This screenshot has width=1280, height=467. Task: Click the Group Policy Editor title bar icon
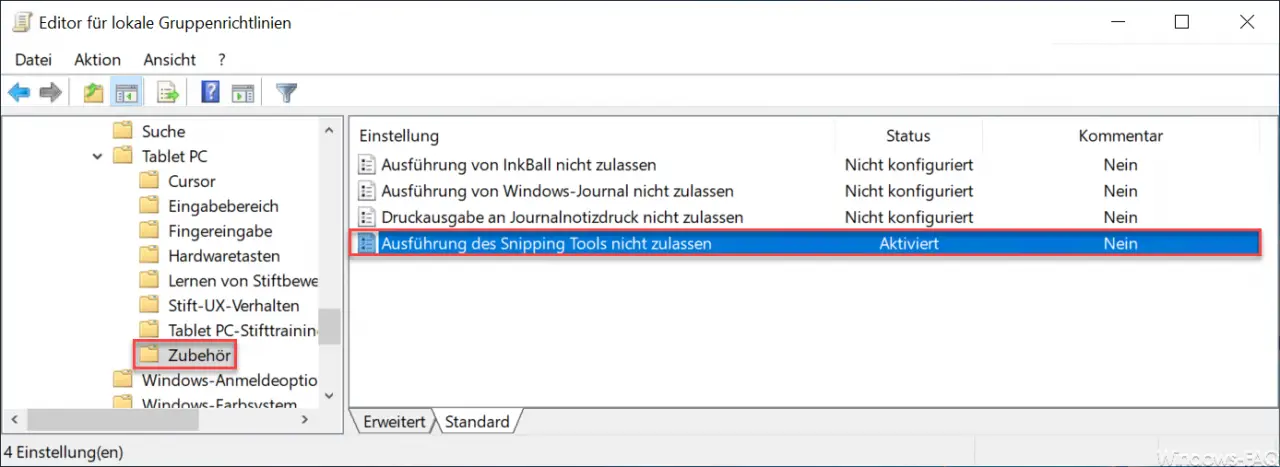pyautogui.click(x=21, y=22)
